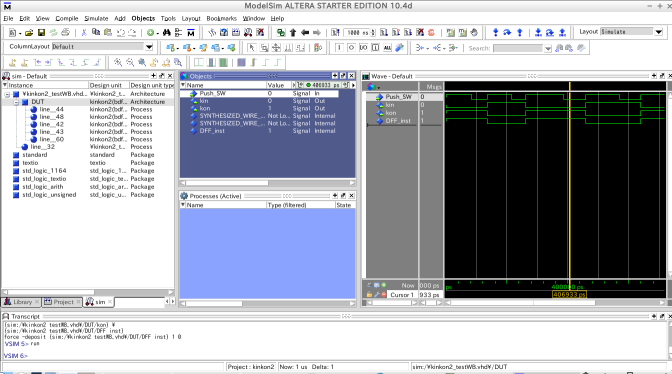The width and height of the screenshot is (672, 374).
Task: Collapse the kinkon2_testWB.vhd tree node
Action: tap(7, 94)
